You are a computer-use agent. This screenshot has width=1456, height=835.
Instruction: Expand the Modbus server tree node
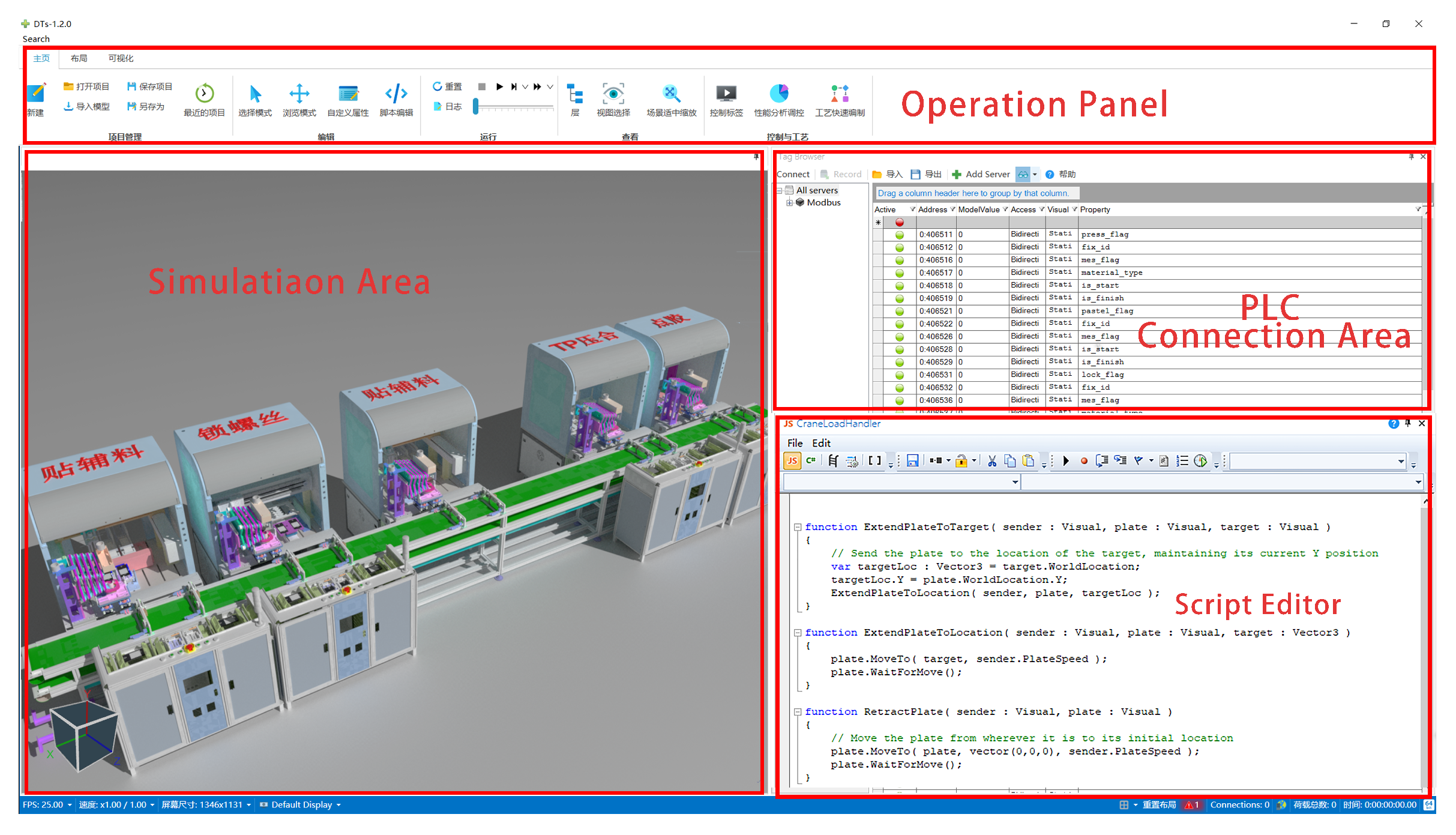click(790, 203)
